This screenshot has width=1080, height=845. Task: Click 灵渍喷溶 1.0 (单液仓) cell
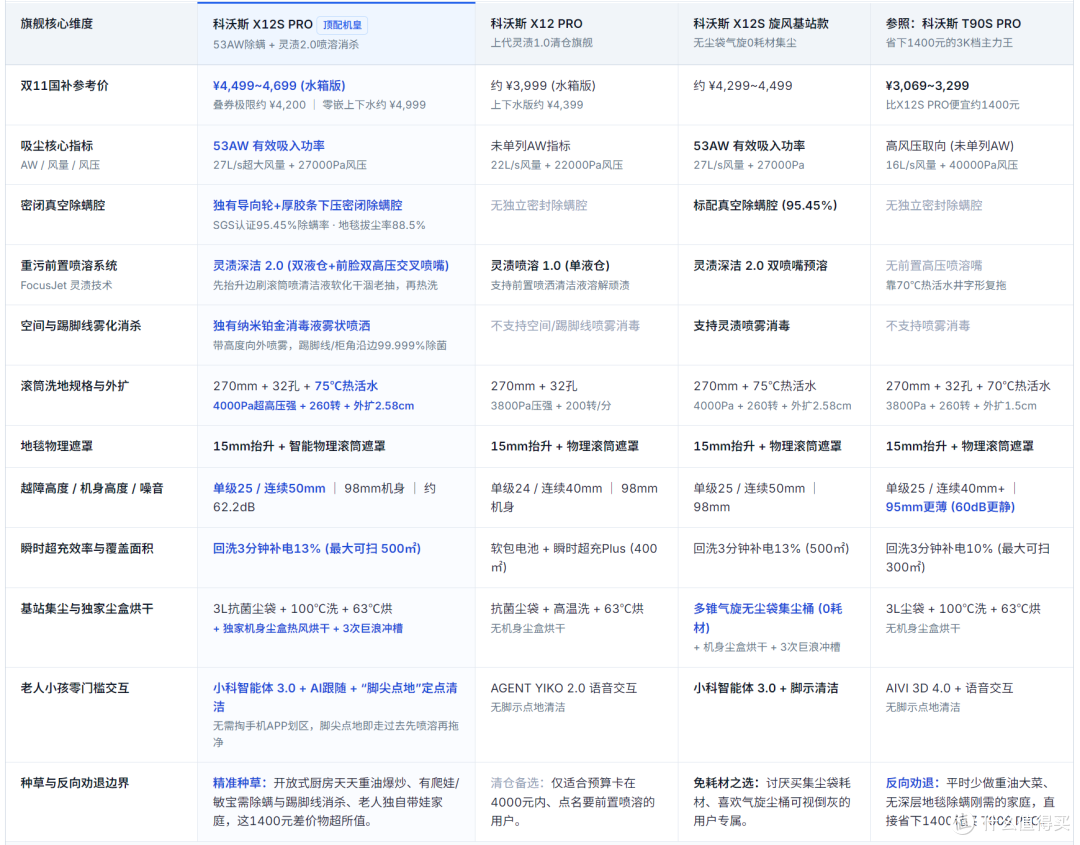coord(550,265)
